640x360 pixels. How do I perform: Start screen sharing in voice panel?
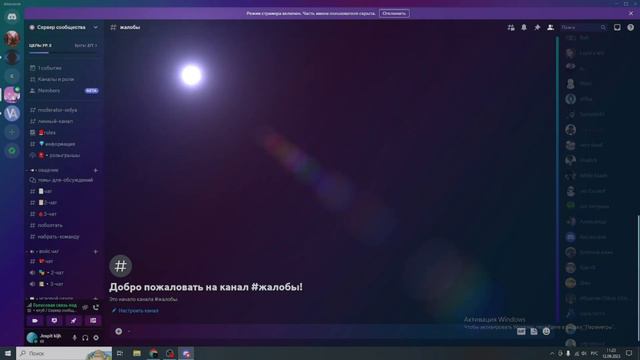(54, 320)
